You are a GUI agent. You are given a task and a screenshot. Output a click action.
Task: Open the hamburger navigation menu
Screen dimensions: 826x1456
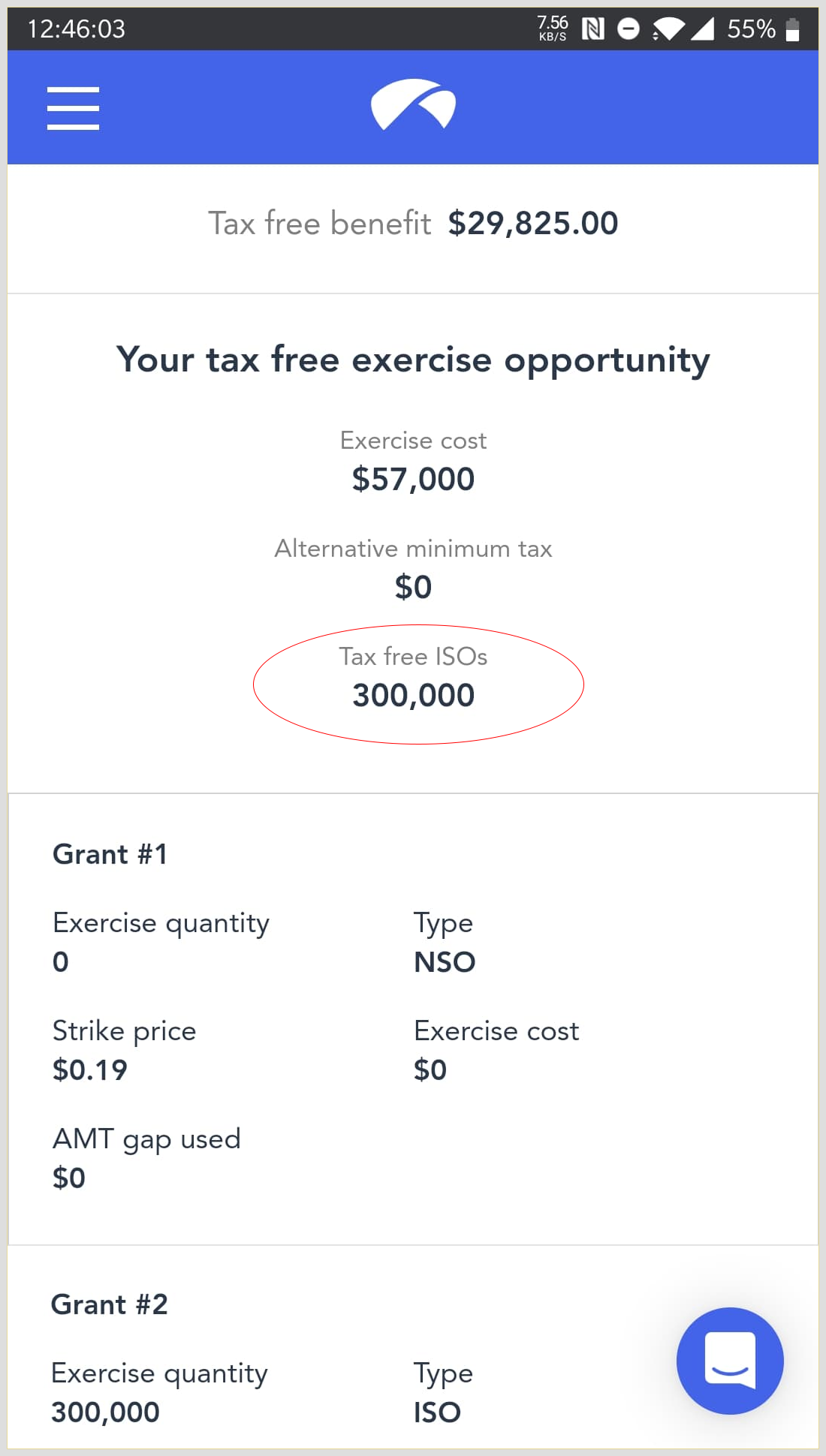[x=73, y=108]
